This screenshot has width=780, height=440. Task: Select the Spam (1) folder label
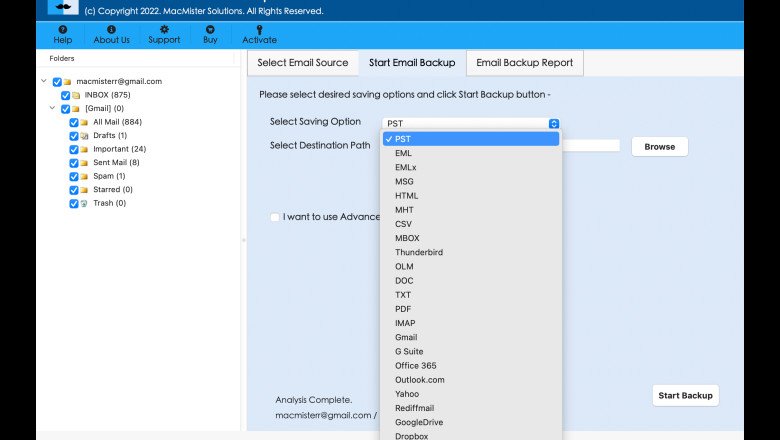tap(109, 176)
